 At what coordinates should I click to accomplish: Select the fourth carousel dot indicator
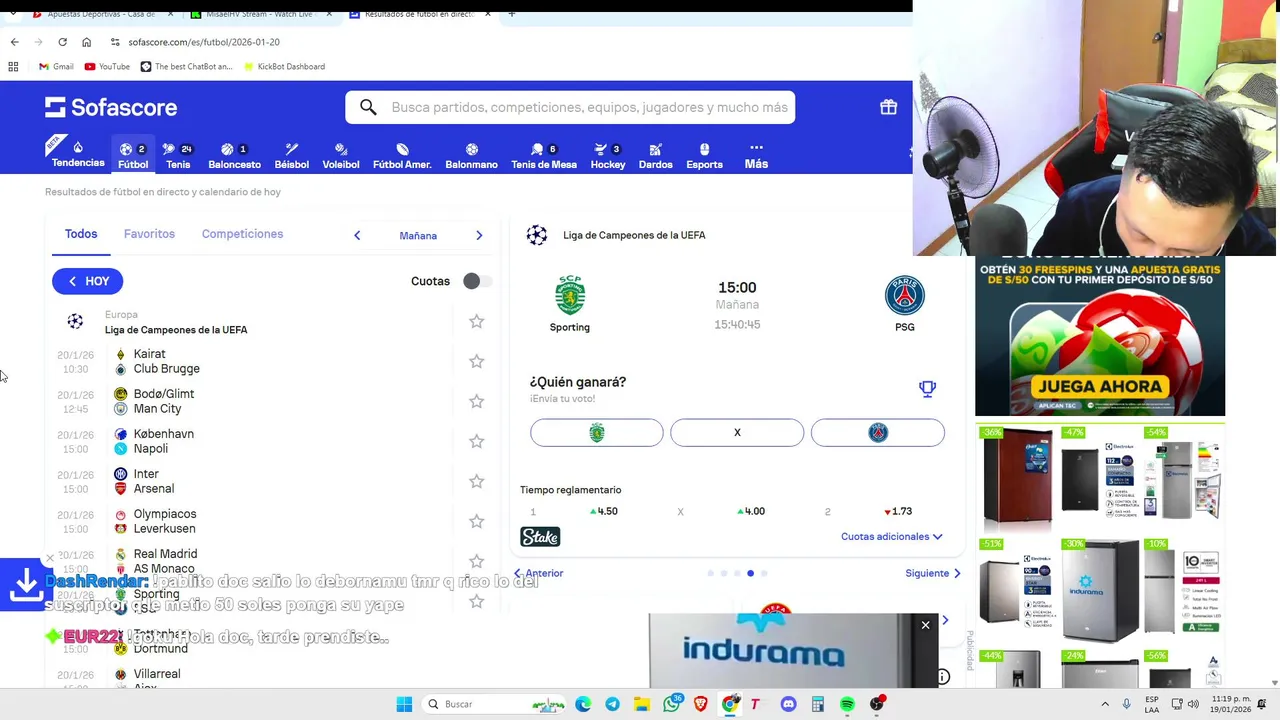coord(750,573)
